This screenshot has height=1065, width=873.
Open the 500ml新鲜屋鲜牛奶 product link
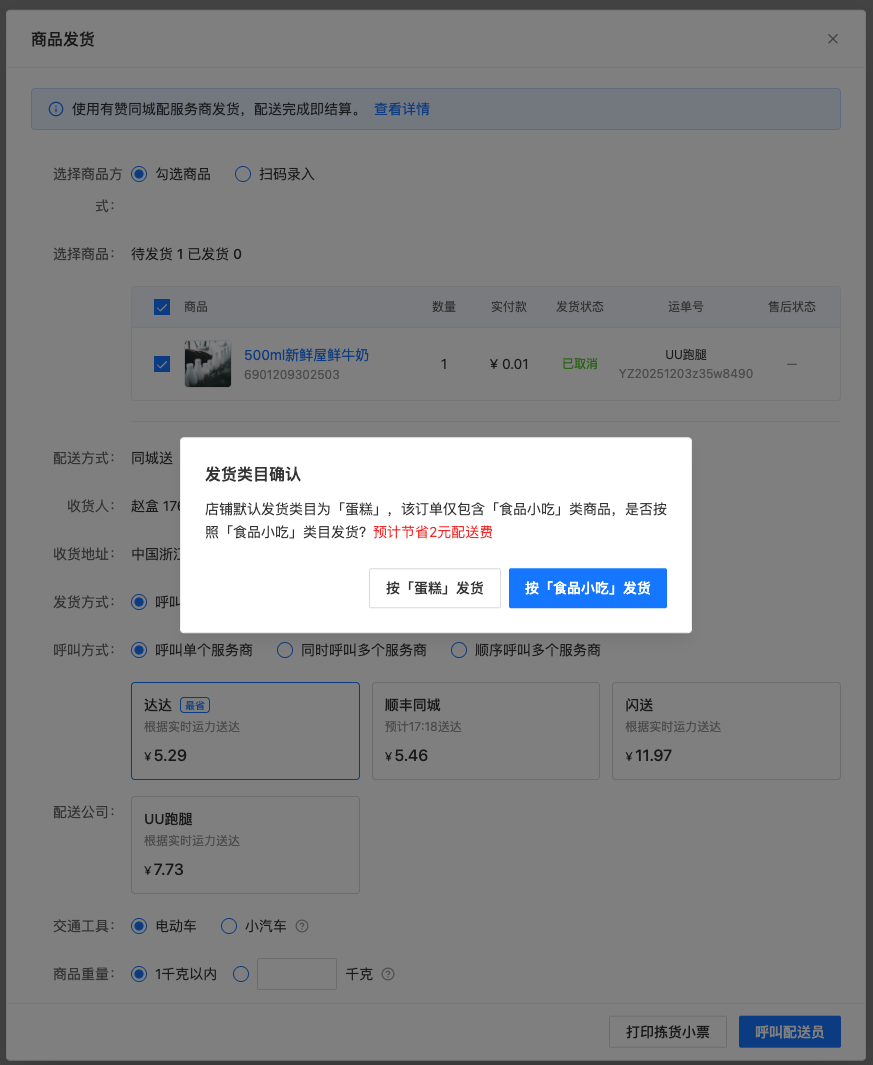[306, 355]
